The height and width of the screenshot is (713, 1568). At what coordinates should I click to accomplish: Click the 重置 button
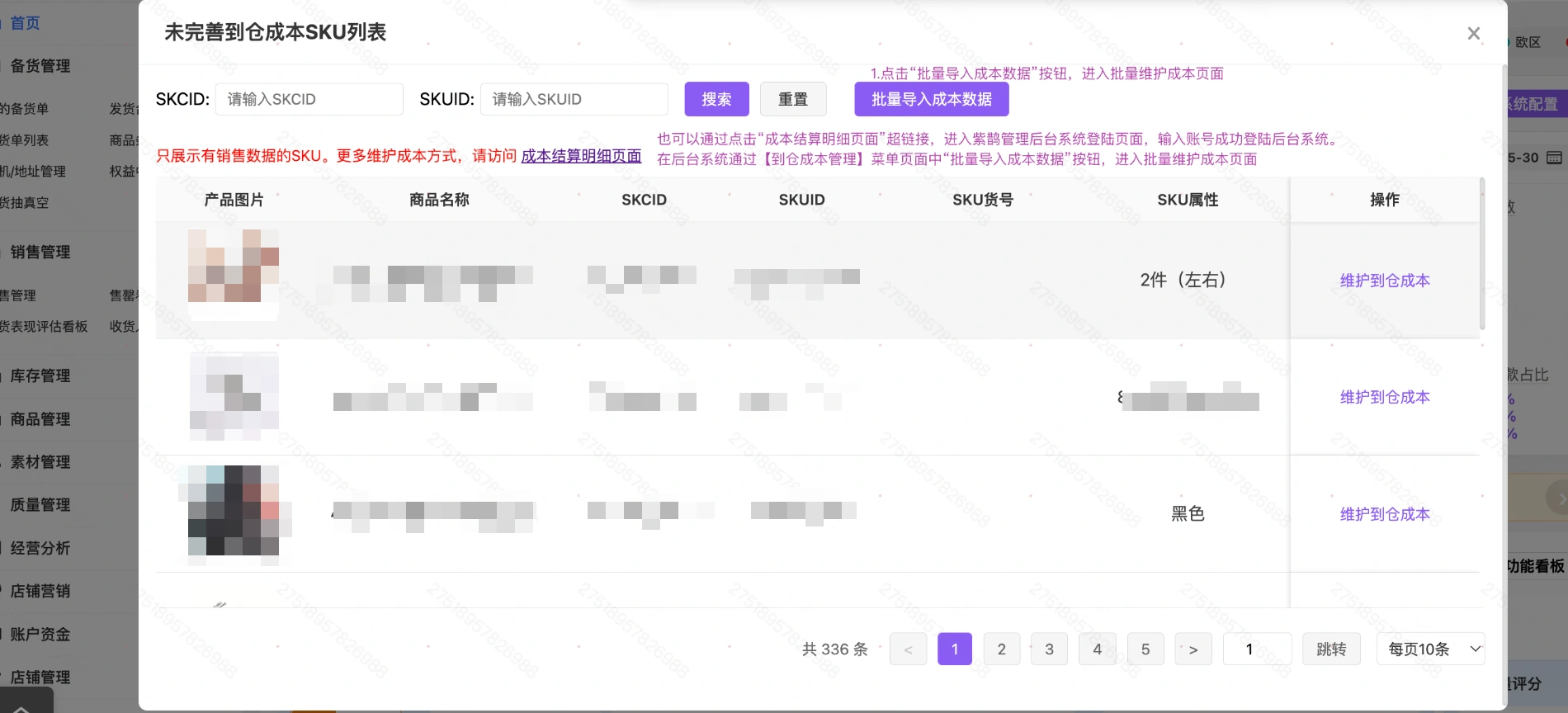793,99
